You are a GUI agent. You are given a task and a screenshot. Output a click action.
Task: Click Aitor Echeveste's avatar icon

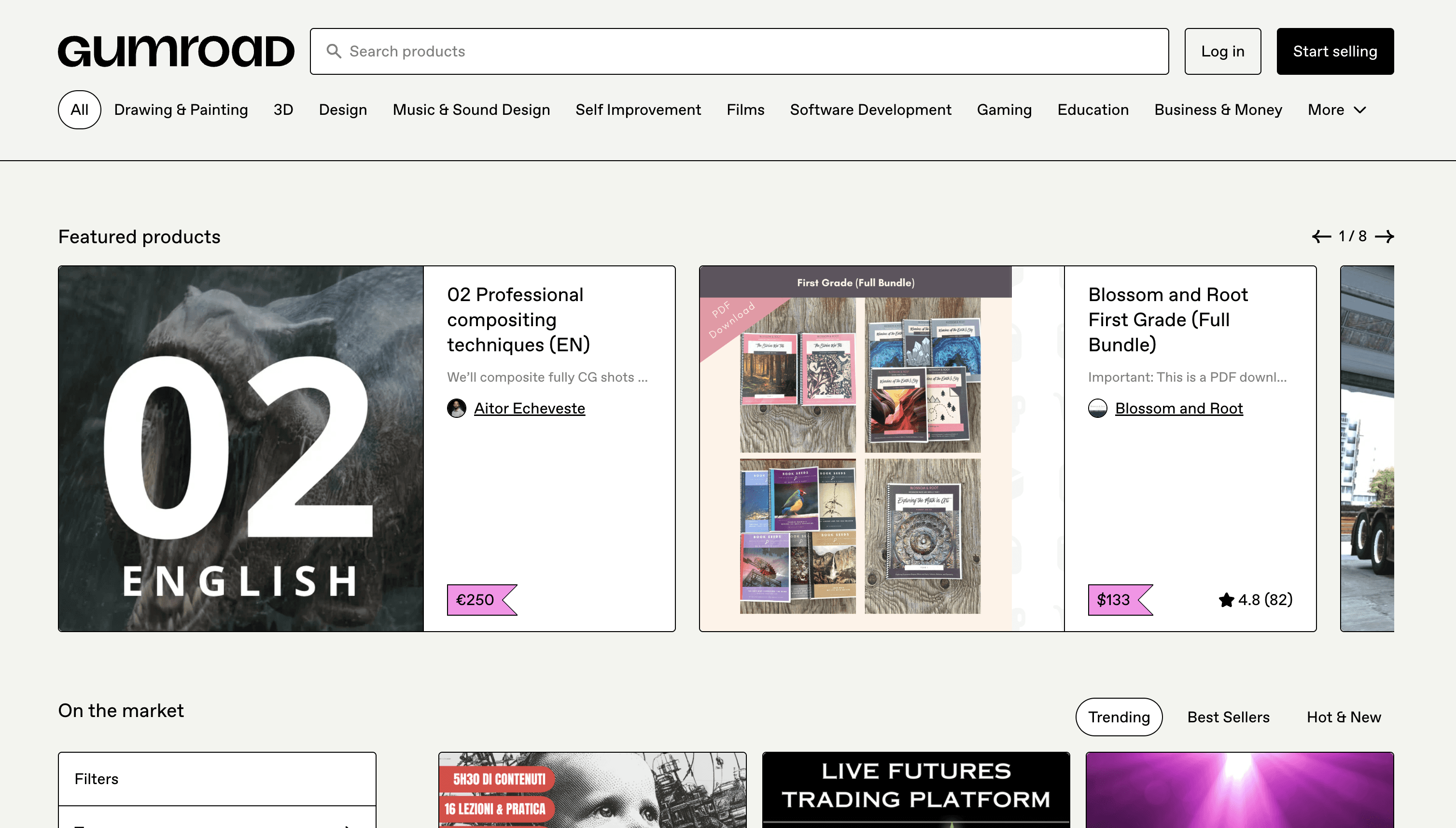tap(456, 408)
